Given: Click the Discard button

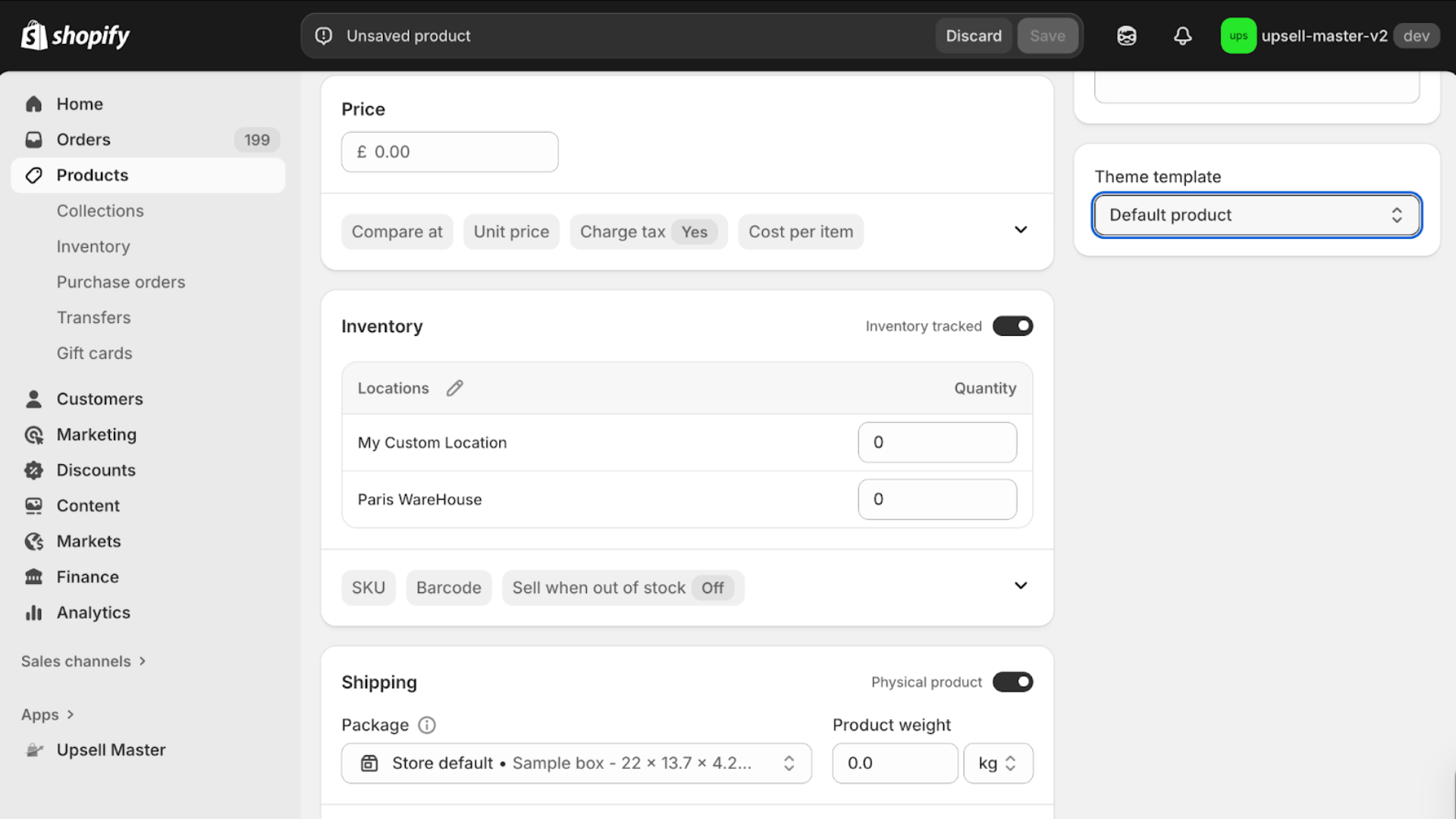Looking at the screenshot, I should pos(973,36).
